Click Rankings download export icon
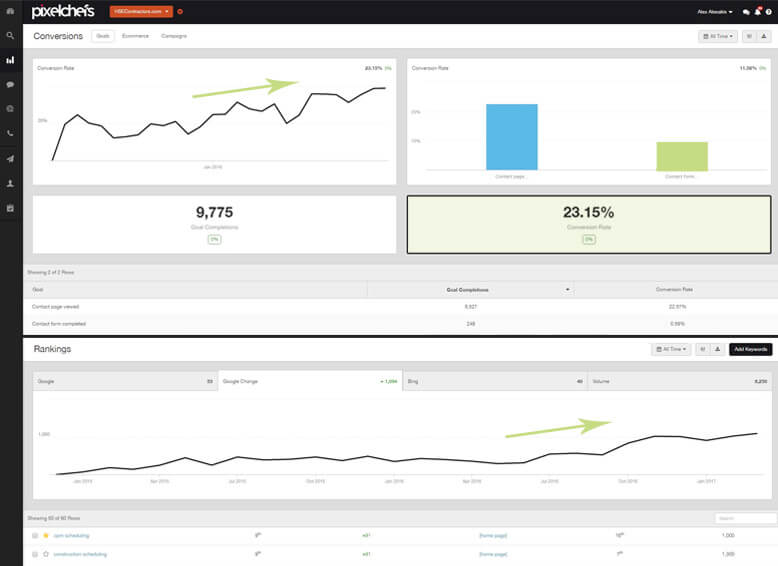 pyautogui.click(x=717, y=349)
